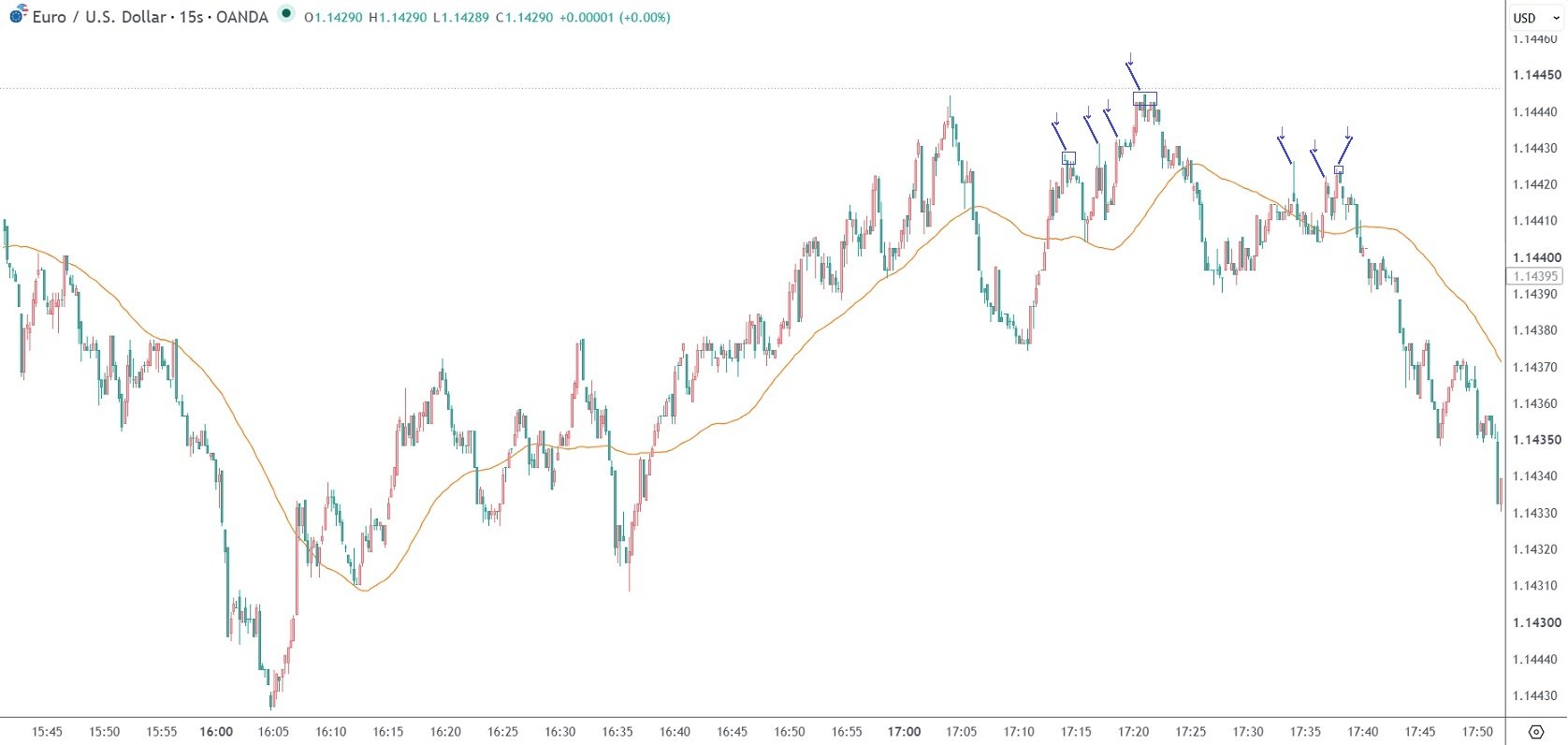Screen dimensions: 1568x745
Task: Click the 1.14410 price scale label
Action: (1536, 221)
